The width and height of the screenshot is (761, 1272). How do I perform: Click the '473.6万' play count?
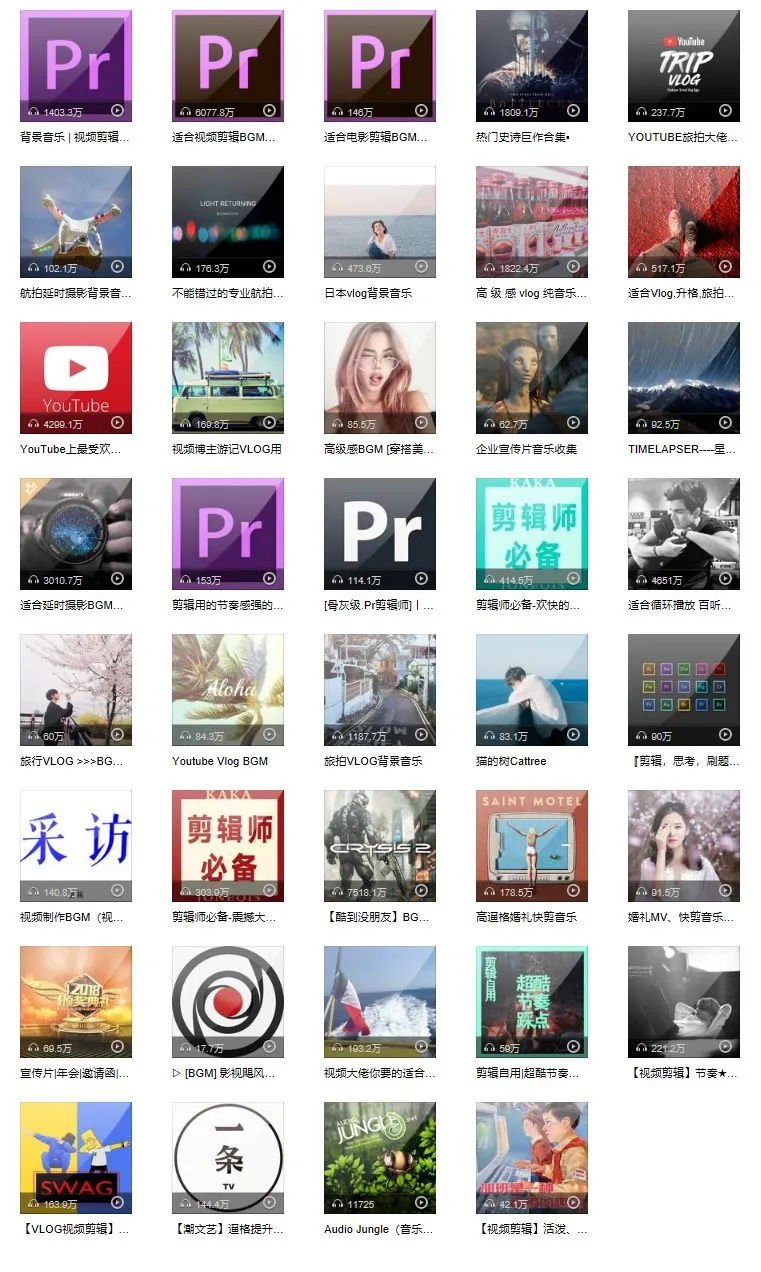(364, 269)
